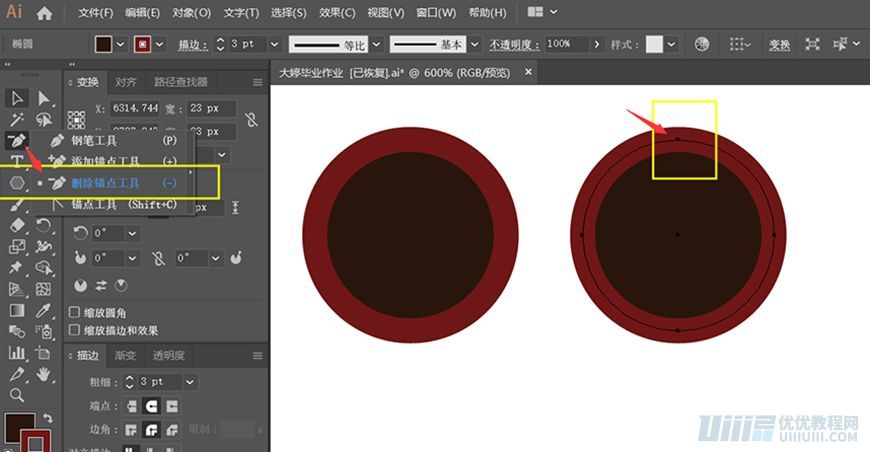This screenshot has width=870, height=452.
Task: Switch to the 渐变 tab
Action: pos(125,355)
